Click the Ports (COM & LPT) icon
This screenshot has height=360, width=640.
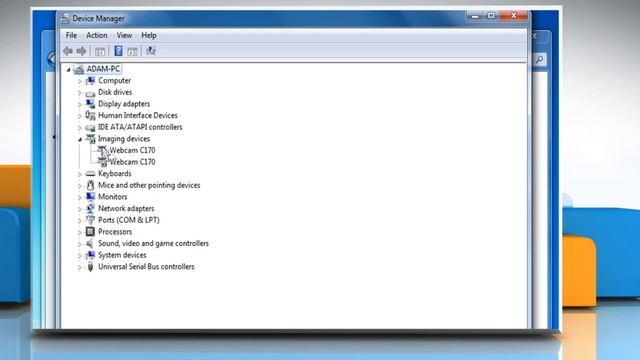coord(90,220)
